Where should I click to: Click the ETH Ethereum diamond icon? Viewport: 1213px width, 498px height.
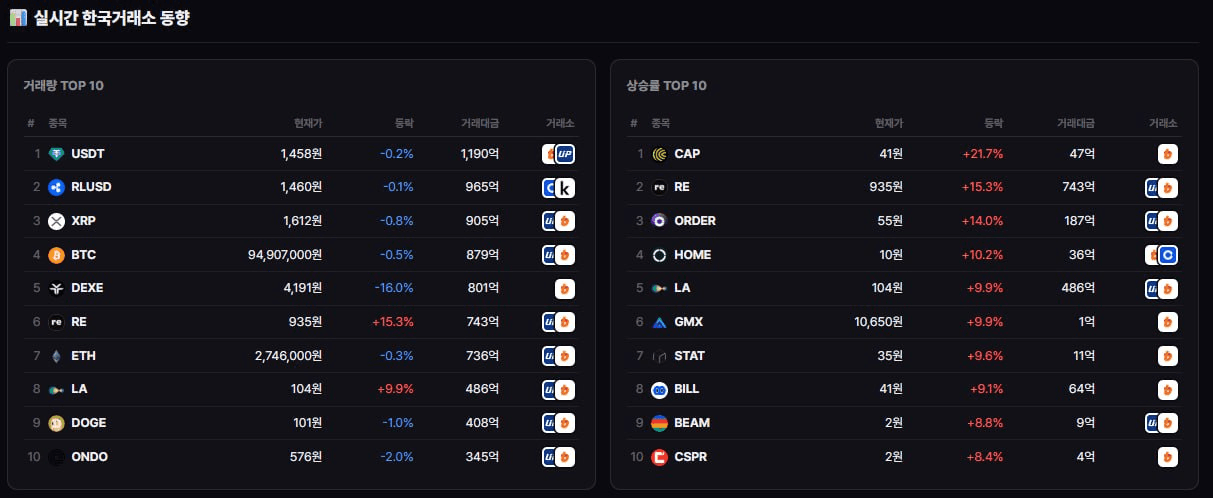[56, 356]
